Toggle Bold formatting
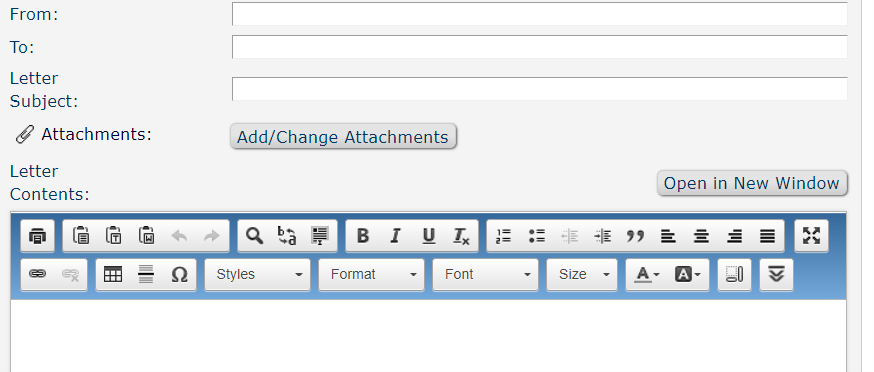The width and height of the screenshot is (874, 372). coord(362,236)
